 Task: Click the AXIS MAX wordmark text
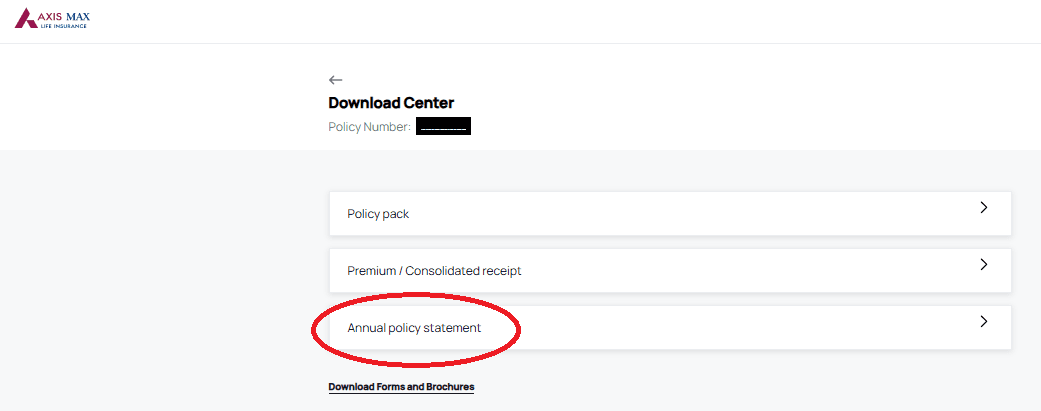click(65, 15)
